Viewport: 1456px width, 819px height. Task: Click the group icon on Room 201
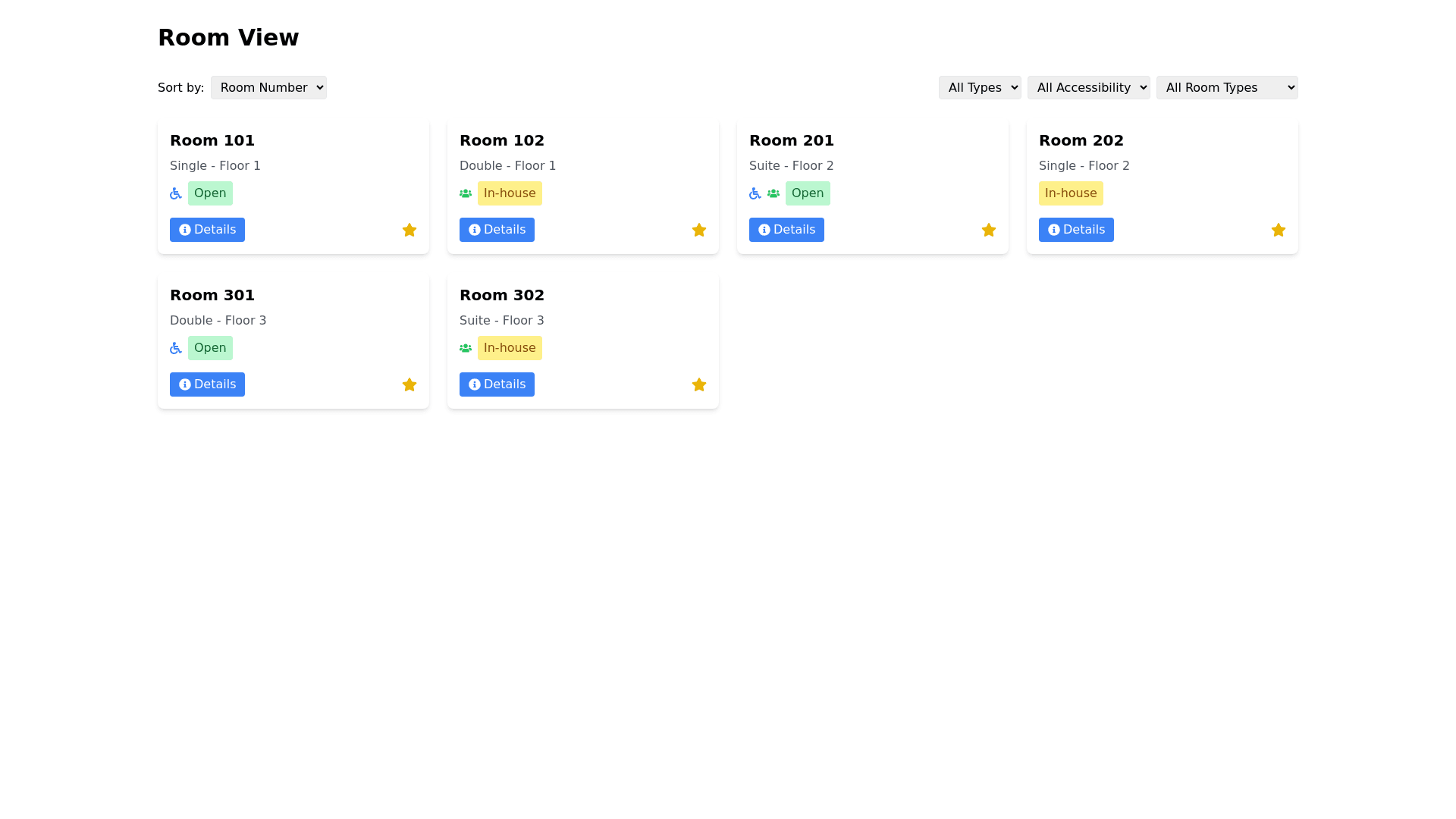pyautogui.click(x=773, y=193)
